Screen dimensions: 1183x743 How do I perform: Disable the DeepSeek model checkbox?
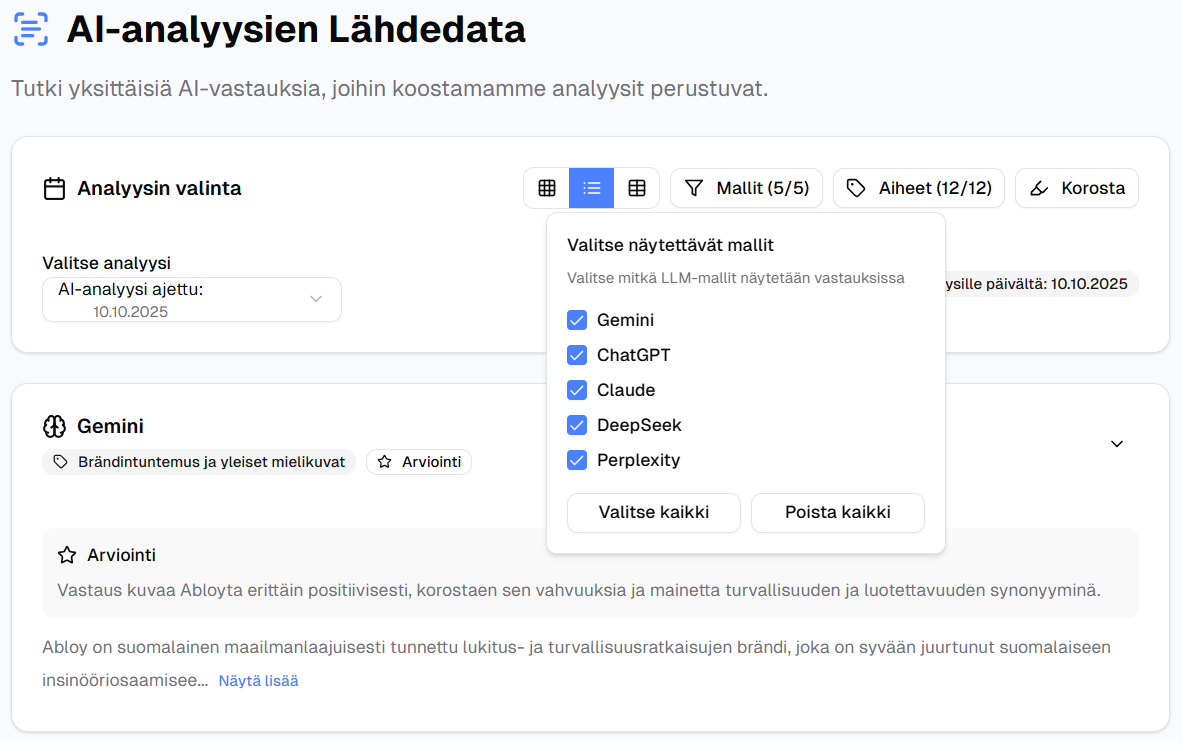pyautogui.click(x=577, y=425)
